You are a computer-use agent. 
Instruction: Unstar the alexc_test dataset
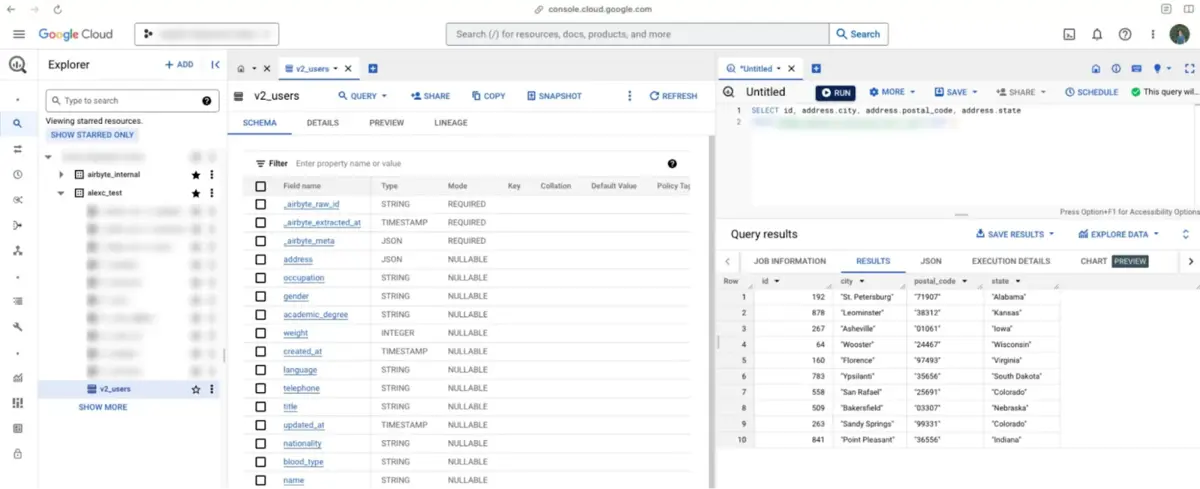point(196,193)
